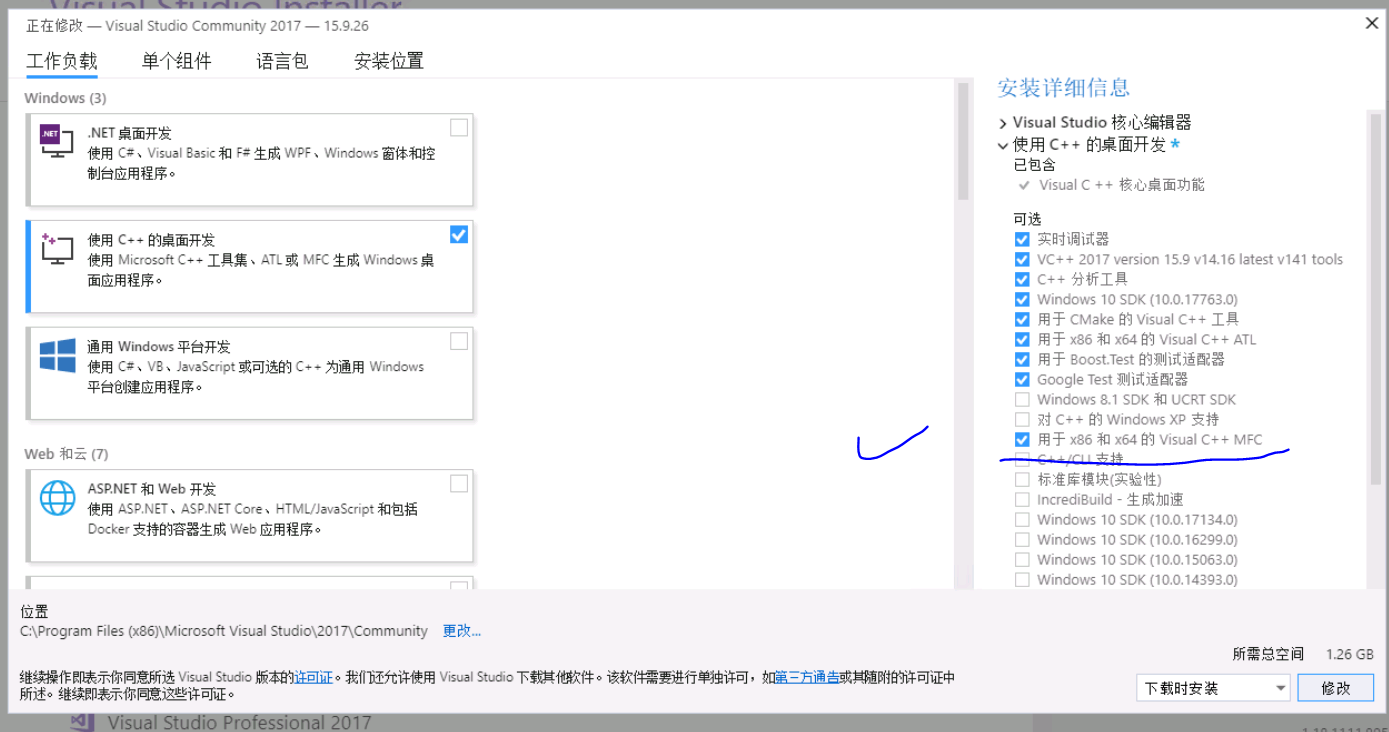Open the 许可证 link
This screenshot has width=1389, height=732.
click(314, 677)
